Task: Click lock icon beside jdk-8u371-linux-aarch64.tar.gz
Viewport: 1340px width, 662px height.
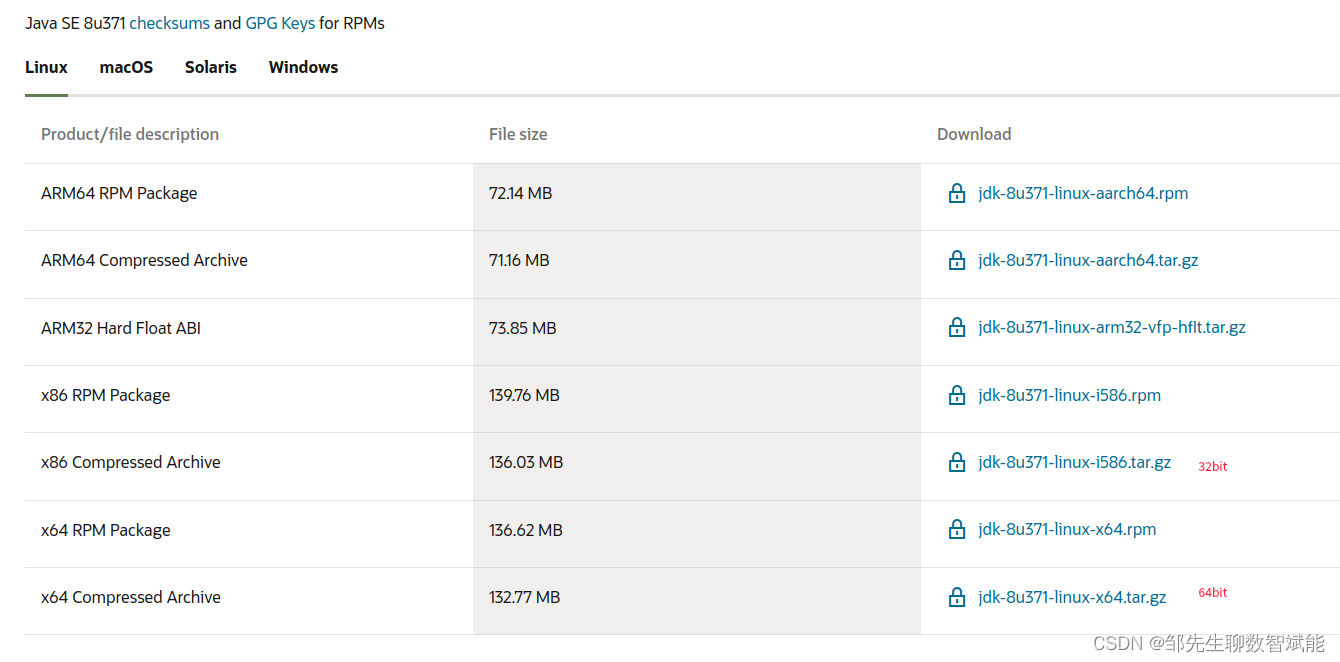Action: [x=957, y=260]
